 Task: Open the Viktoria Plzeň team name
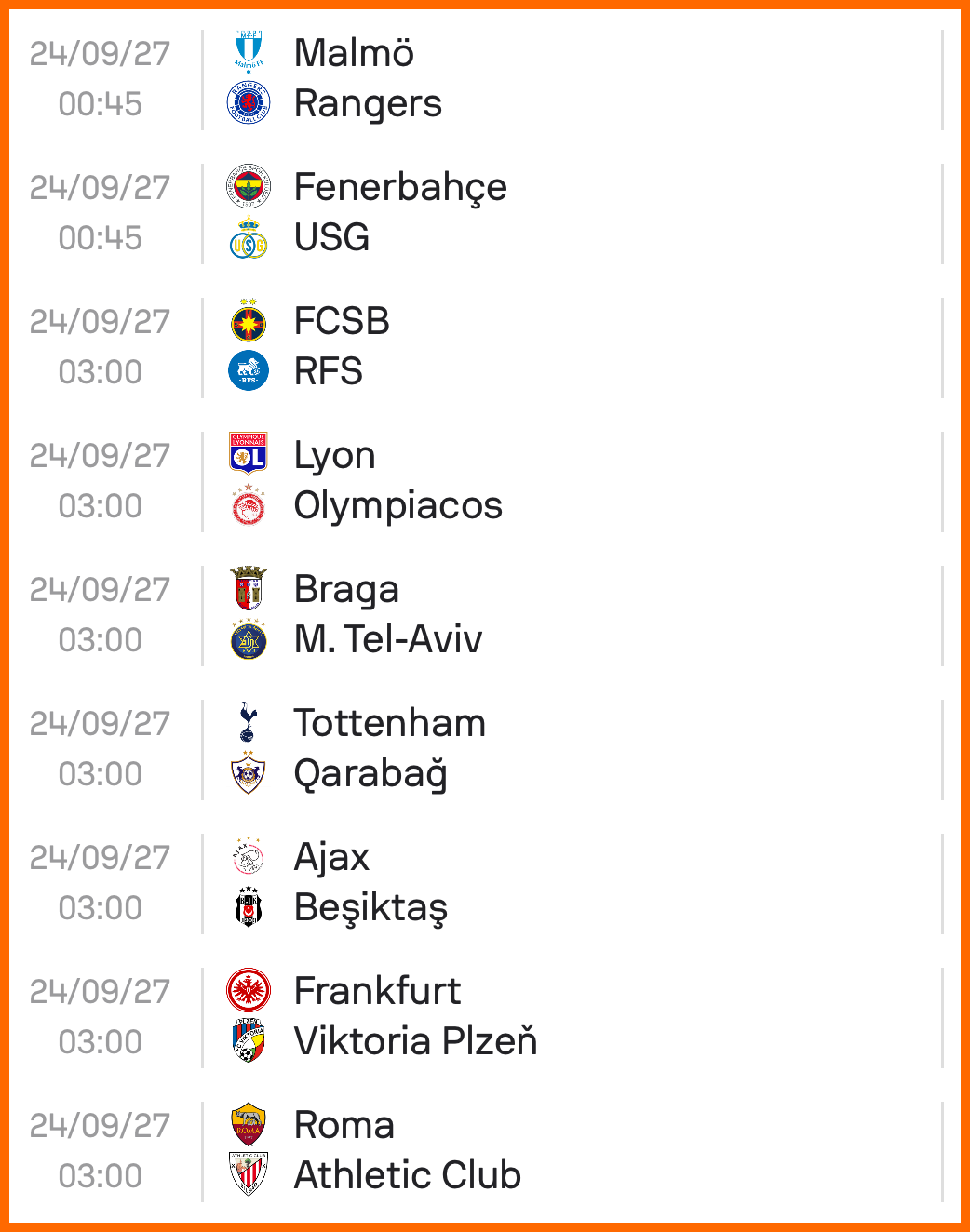[415, 1041]
